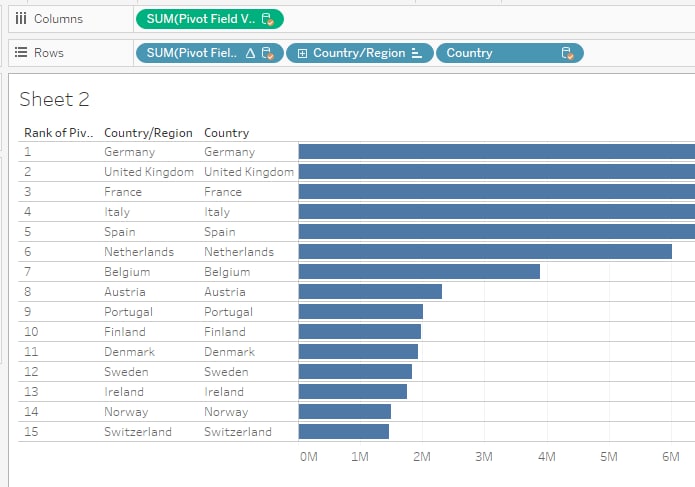Screen dimensions: 695x487
Task: Click the Rows shelf icon
Action: pos(21,53)
